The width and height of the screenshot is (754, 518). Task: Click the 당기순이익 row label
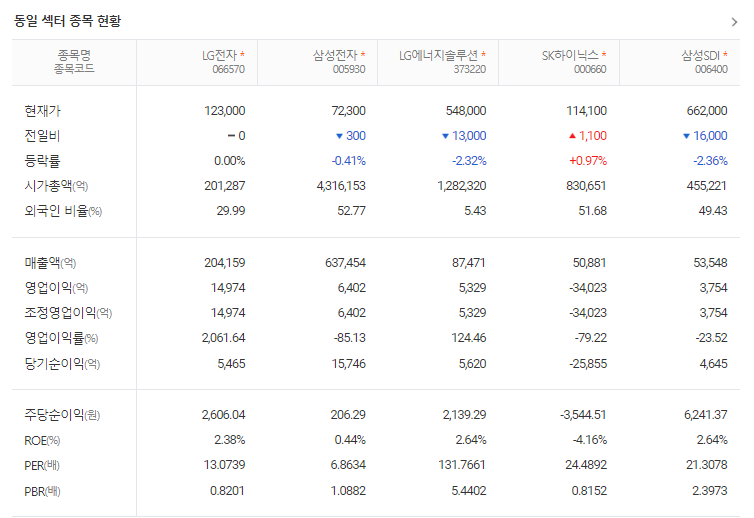tap(62, 364)
